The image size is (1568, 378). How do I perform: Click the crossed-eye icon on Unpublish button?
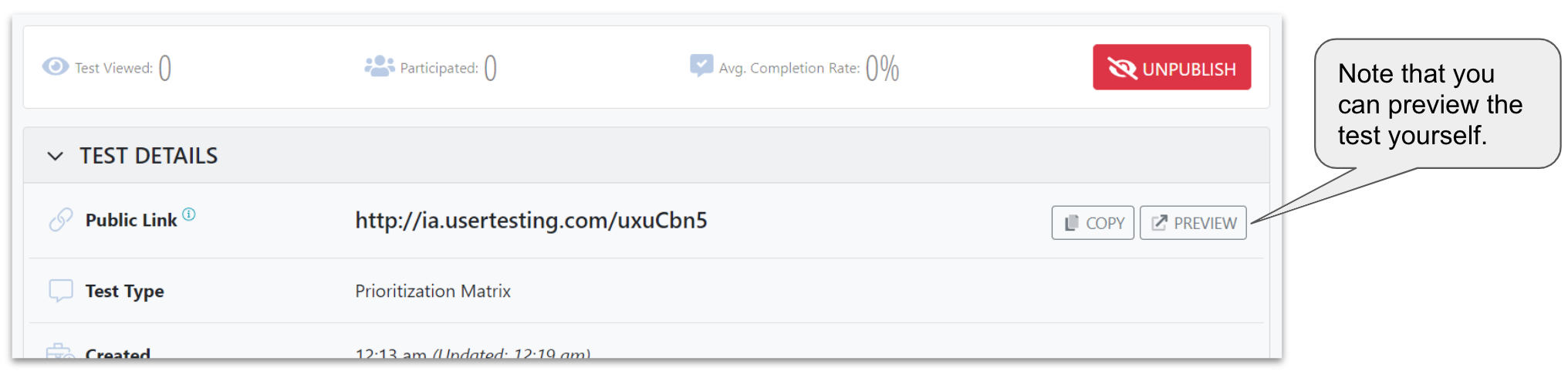click(1122, 69)
